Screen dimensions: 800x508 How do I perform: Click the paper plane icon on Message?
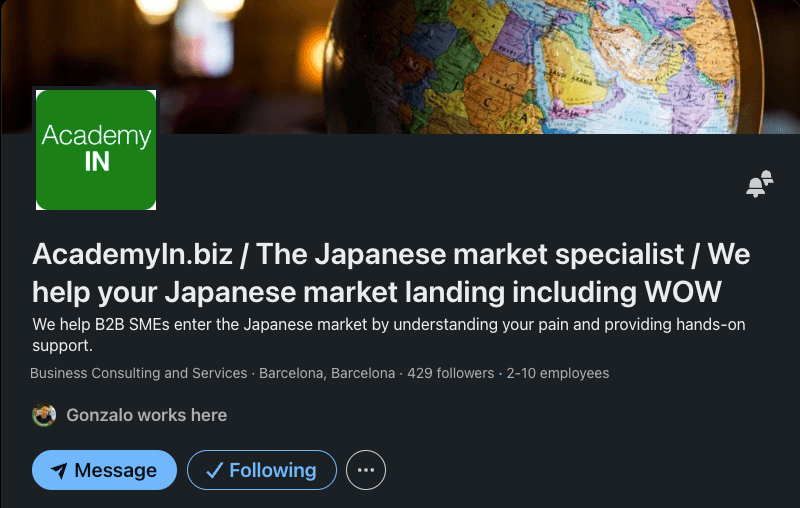59,470
